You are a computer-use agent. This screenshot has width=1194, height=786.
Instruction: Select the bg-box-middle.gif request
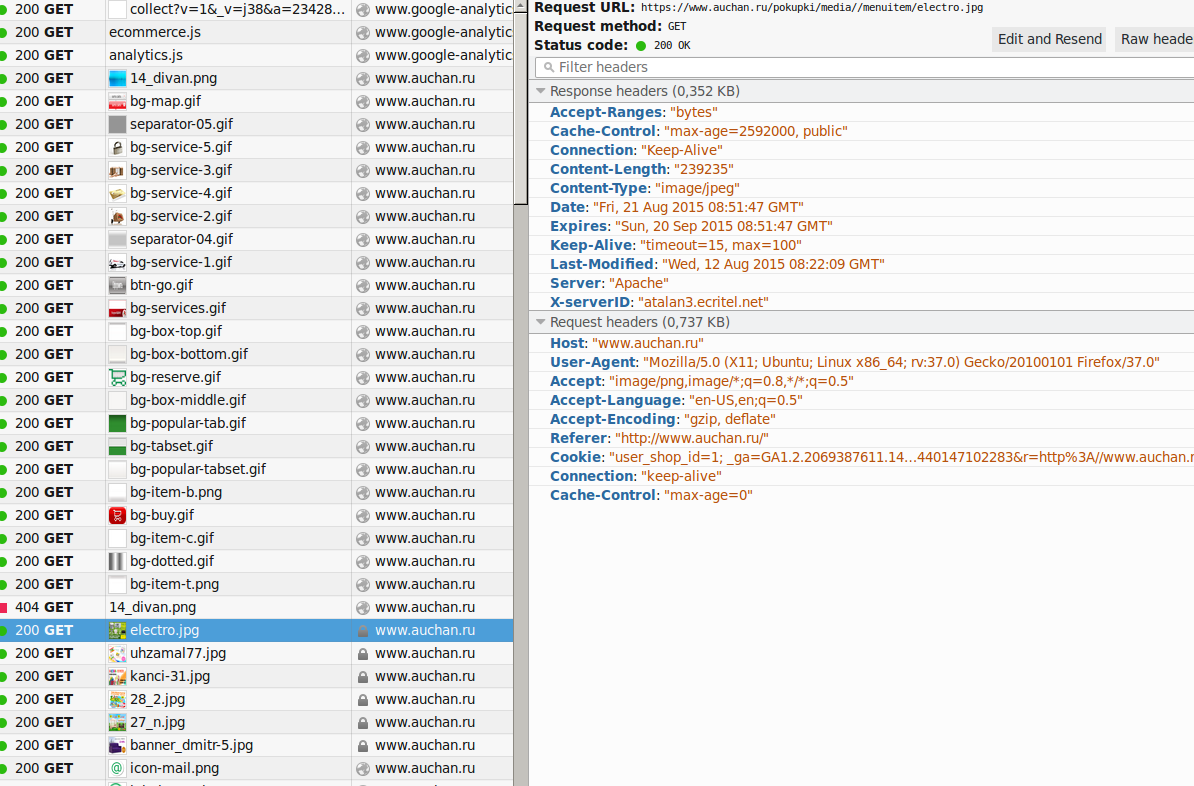[257, 400]
